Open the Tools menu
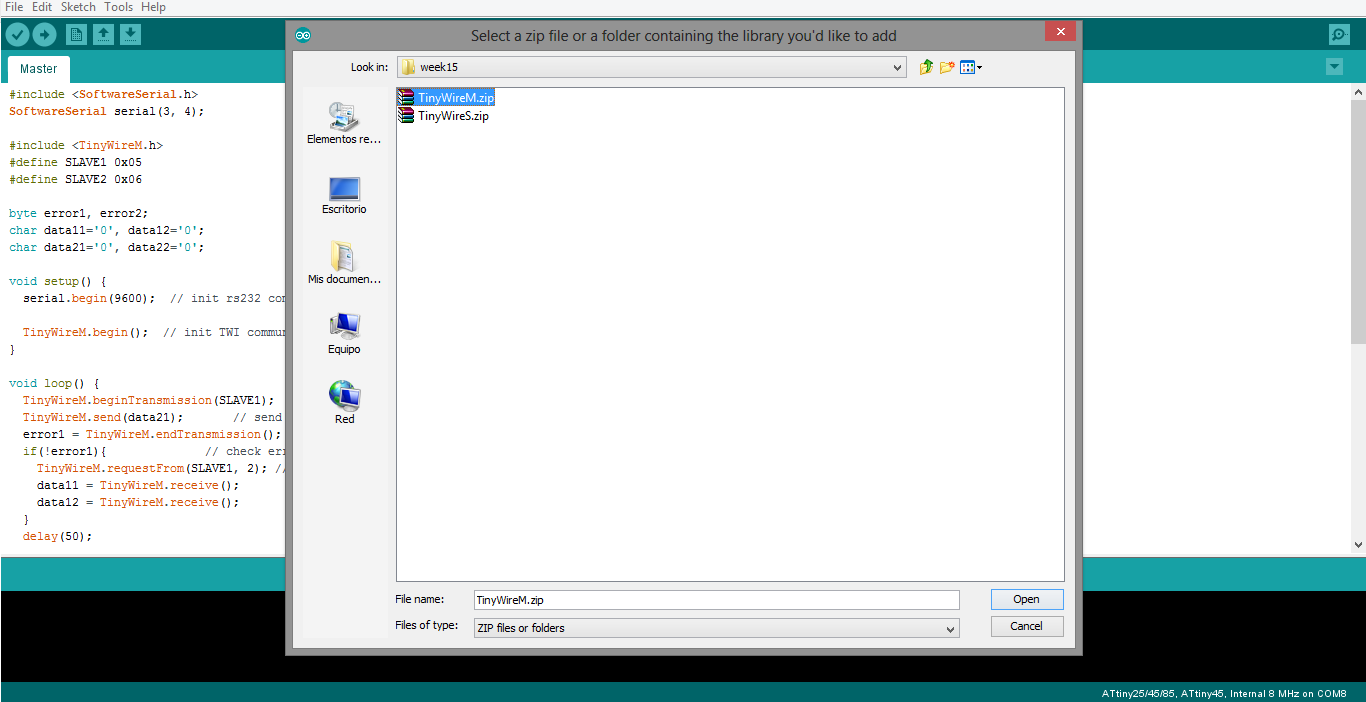This screenshot has width=1366, height=702. click(118, 7)
